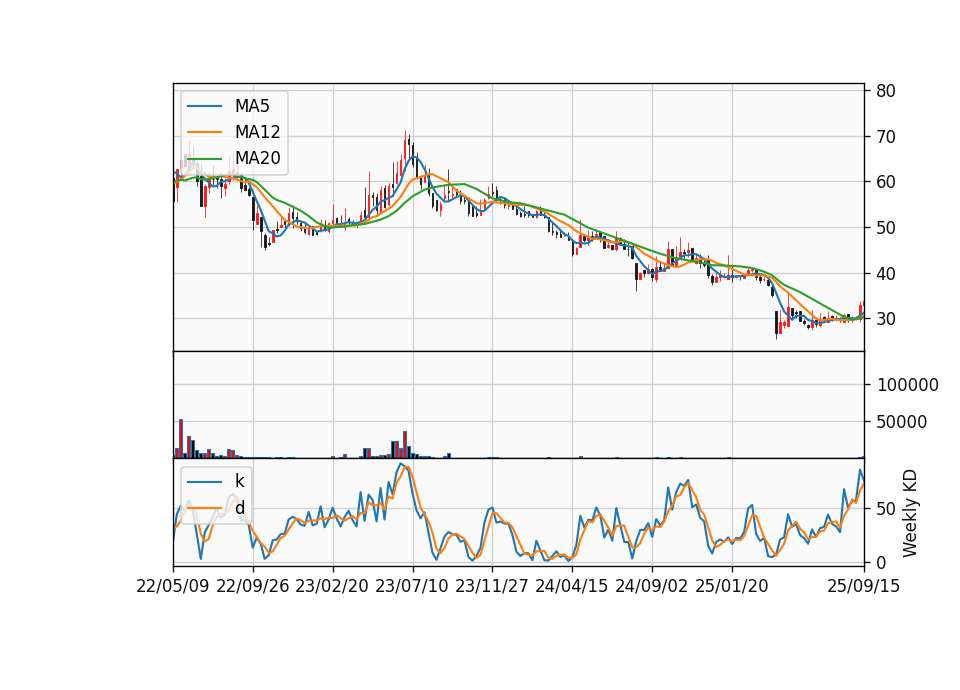Screen dimensions: 960x690
Task: Click the MA20 legend label
Action: point(257,158)
